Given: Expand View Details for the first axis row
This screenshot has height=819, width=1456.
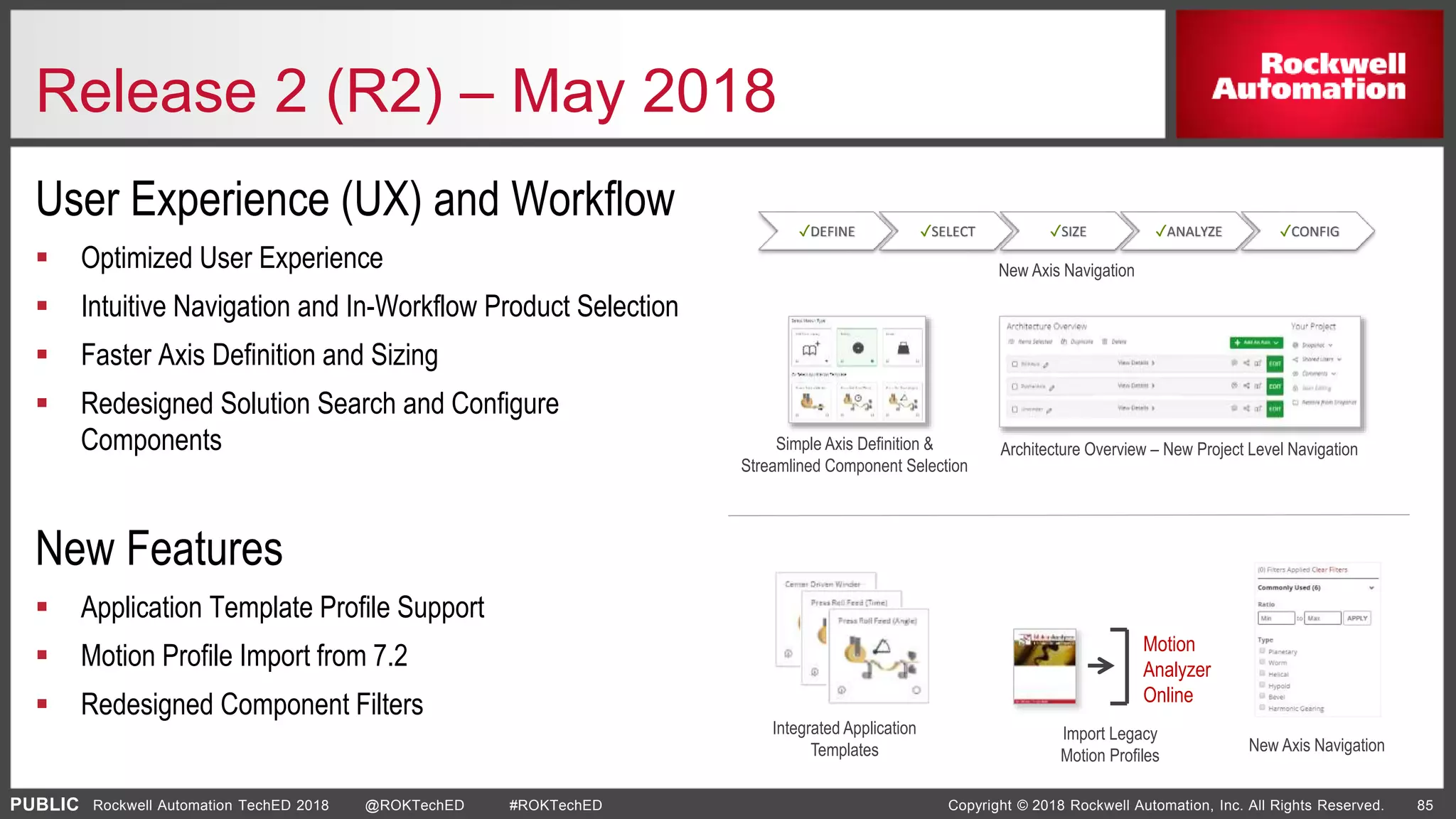Looking at the screenshot, I should [x=1136, y=363].
